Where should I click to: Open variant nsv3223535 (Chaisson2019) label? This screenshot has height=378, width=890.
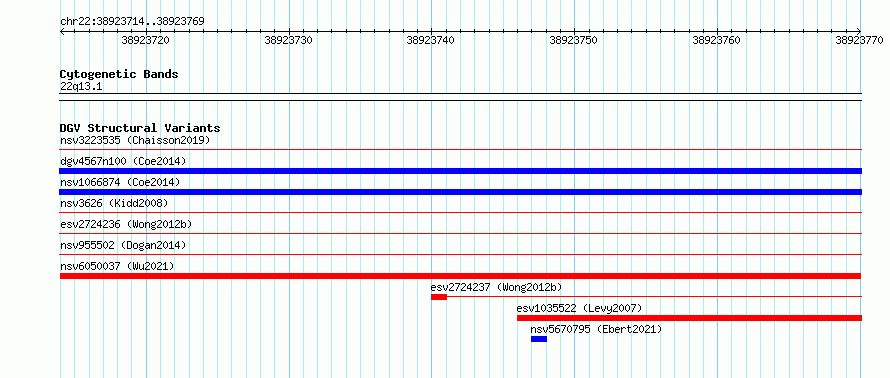[135, 140]
